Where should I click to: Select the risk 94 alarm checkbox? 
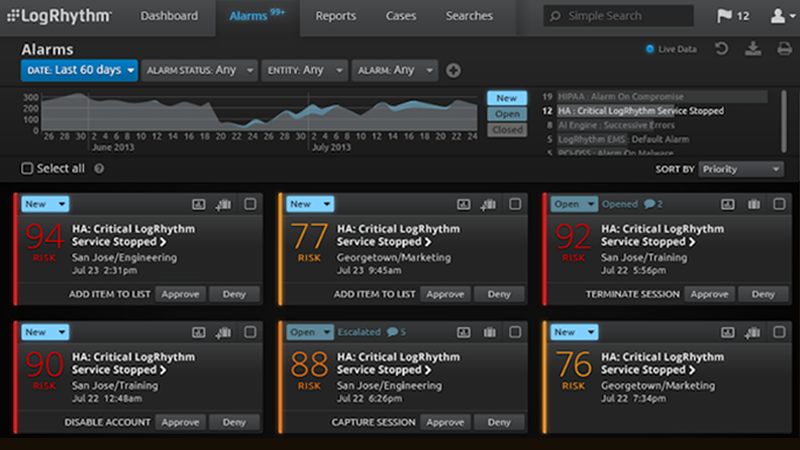[x=250, y=204]
